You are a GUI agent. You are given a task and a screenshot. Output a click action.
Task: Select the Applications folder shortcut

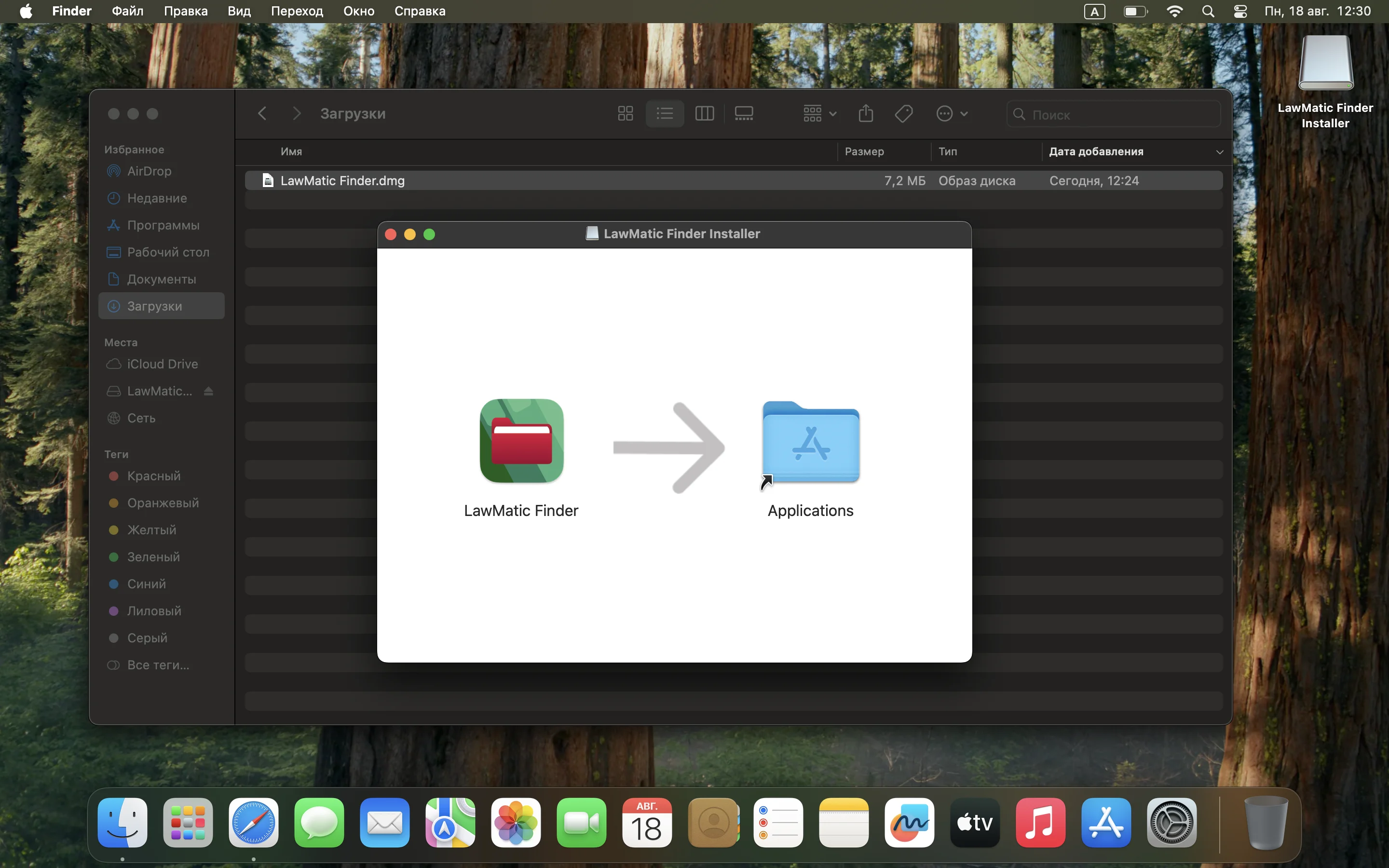coord(810,443)
